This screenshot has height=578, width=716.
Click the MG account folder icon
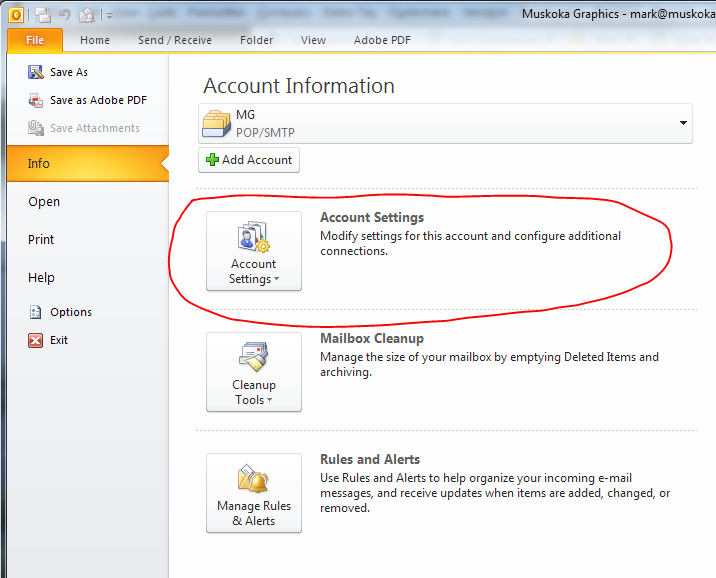[x=216, y=123]
